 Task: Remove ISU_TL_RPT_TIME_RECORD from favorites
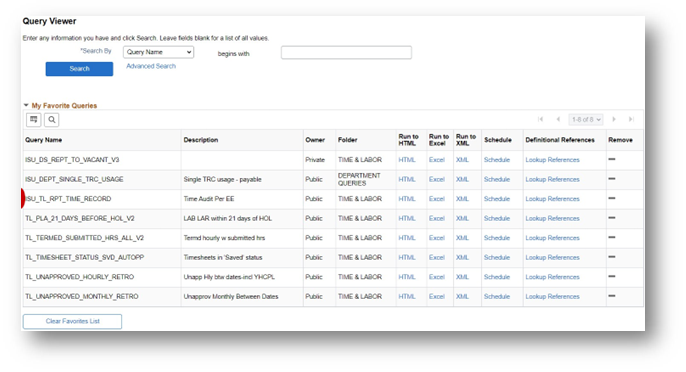(x=612, y=198)
